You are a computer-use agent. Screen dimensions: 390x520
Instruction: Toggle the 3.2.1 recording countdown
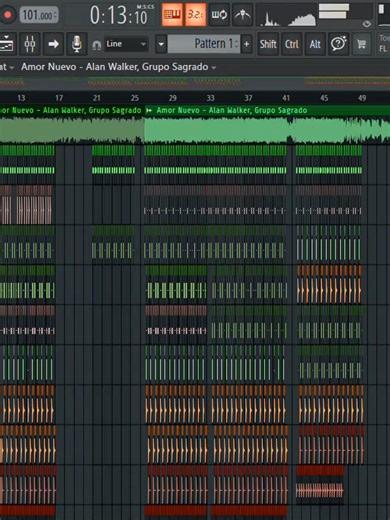(x=196, y=15)
